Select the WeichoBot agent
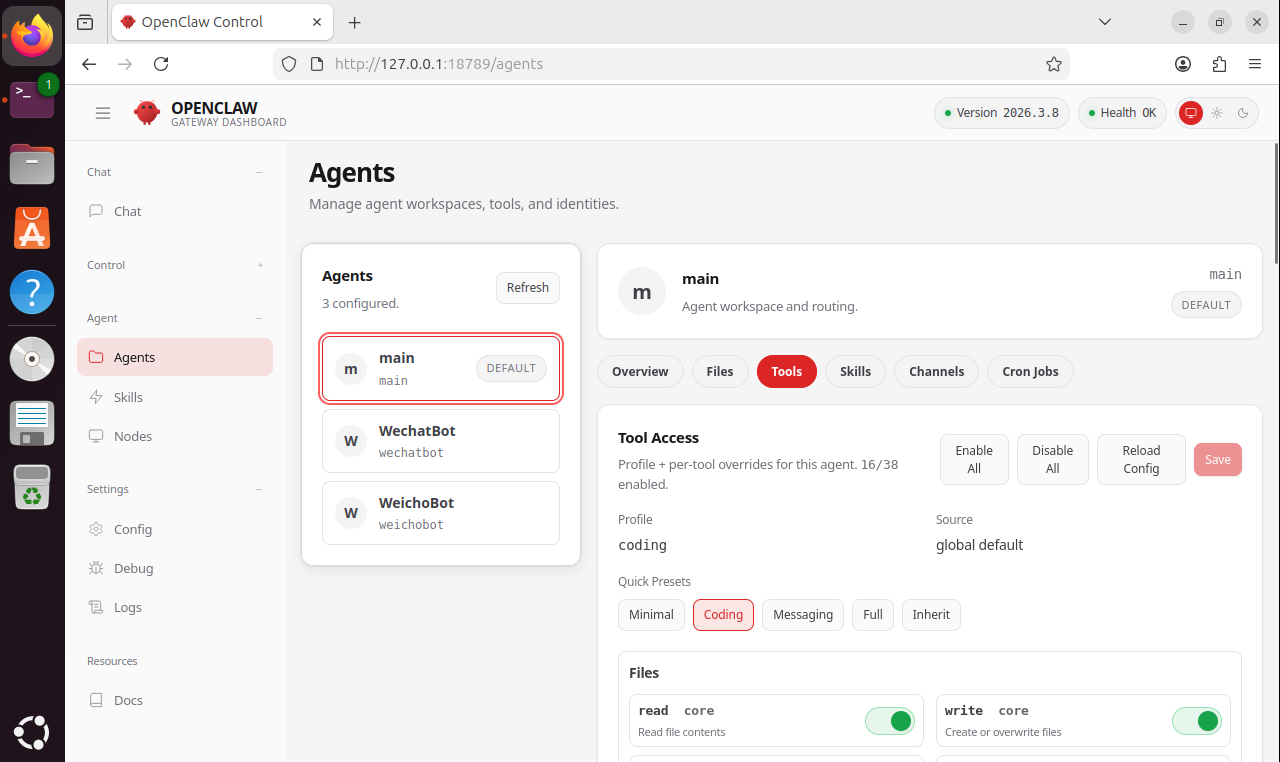The image size is (1280, 762). tap(441, 513)
